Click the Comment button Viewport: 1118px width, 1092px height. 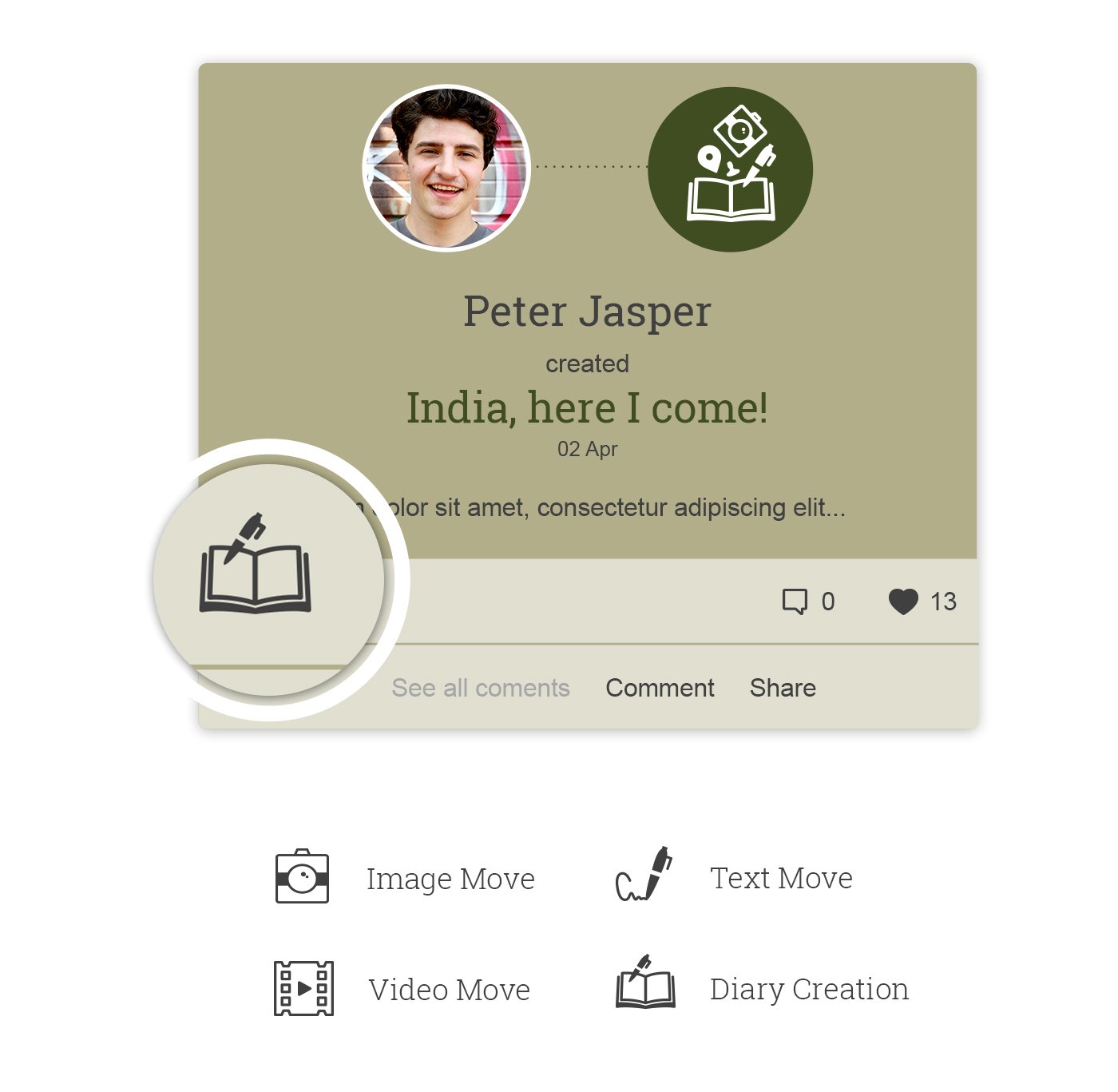coord(660,688)
